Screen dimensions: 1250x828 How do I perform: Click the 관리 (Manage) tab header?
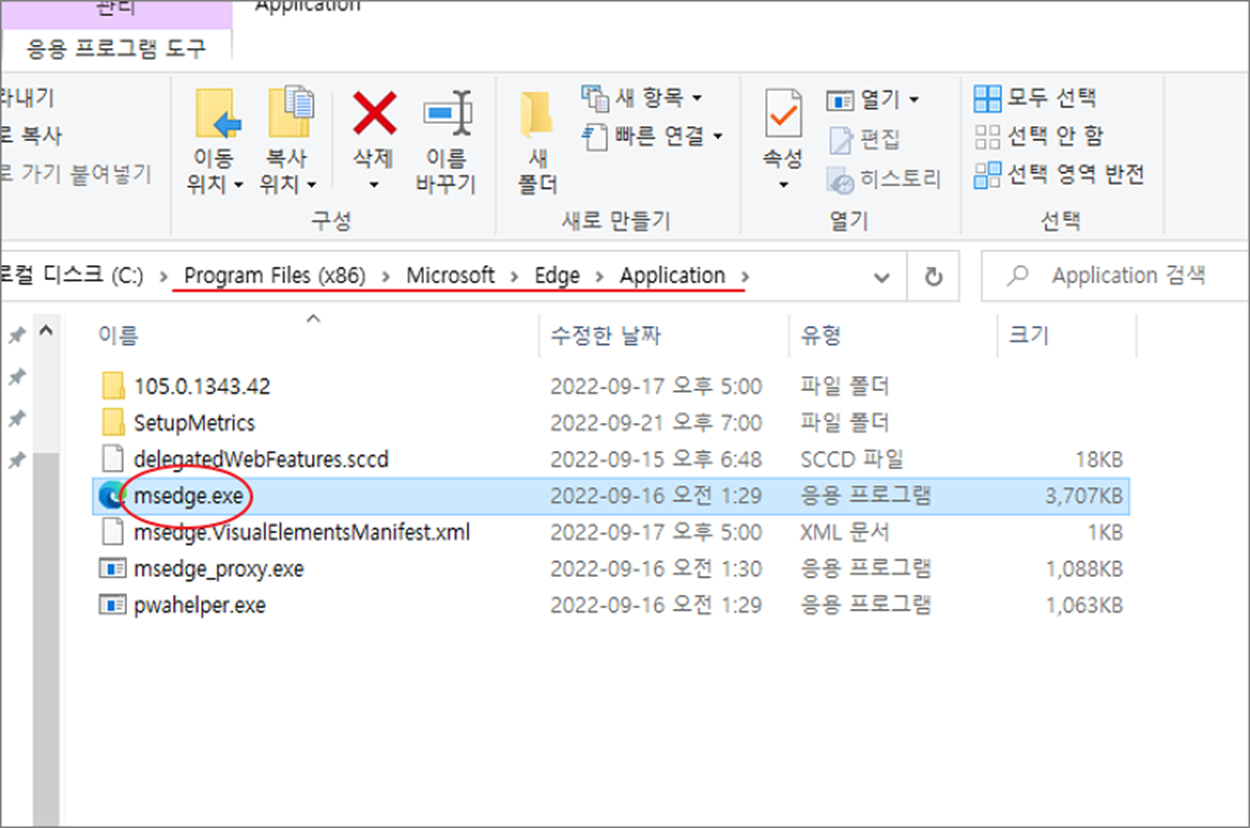pyautogui.click(x=116, y=8)
